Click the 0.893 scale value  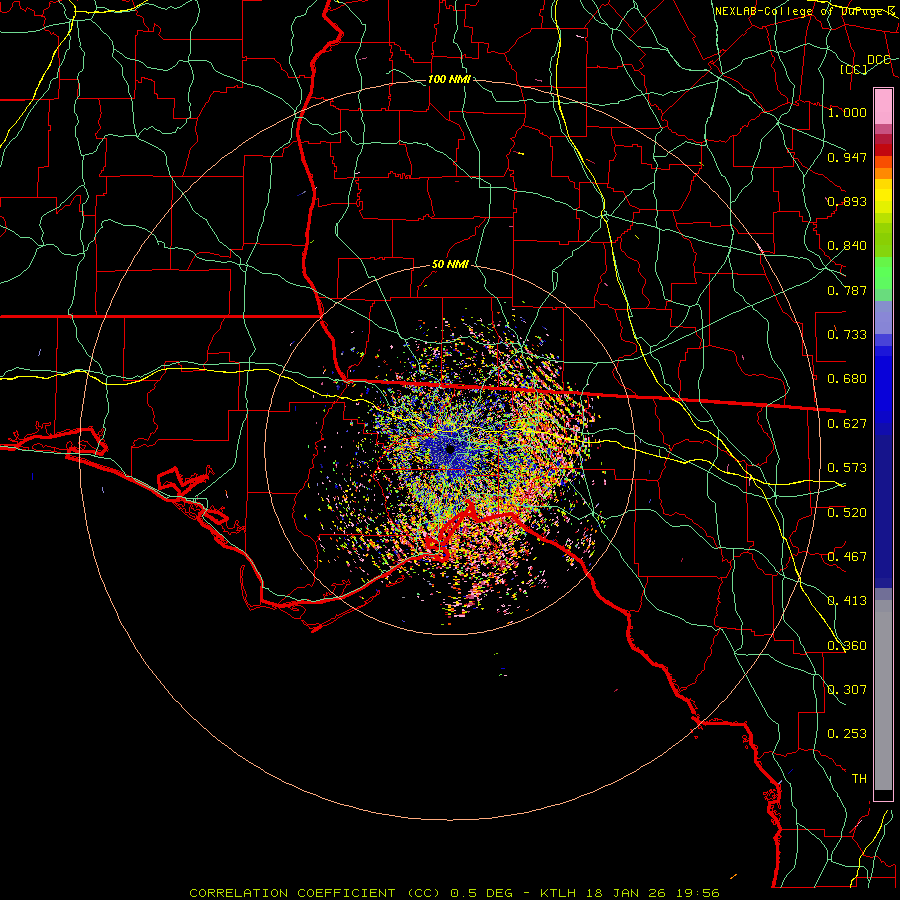pos(847,201)
